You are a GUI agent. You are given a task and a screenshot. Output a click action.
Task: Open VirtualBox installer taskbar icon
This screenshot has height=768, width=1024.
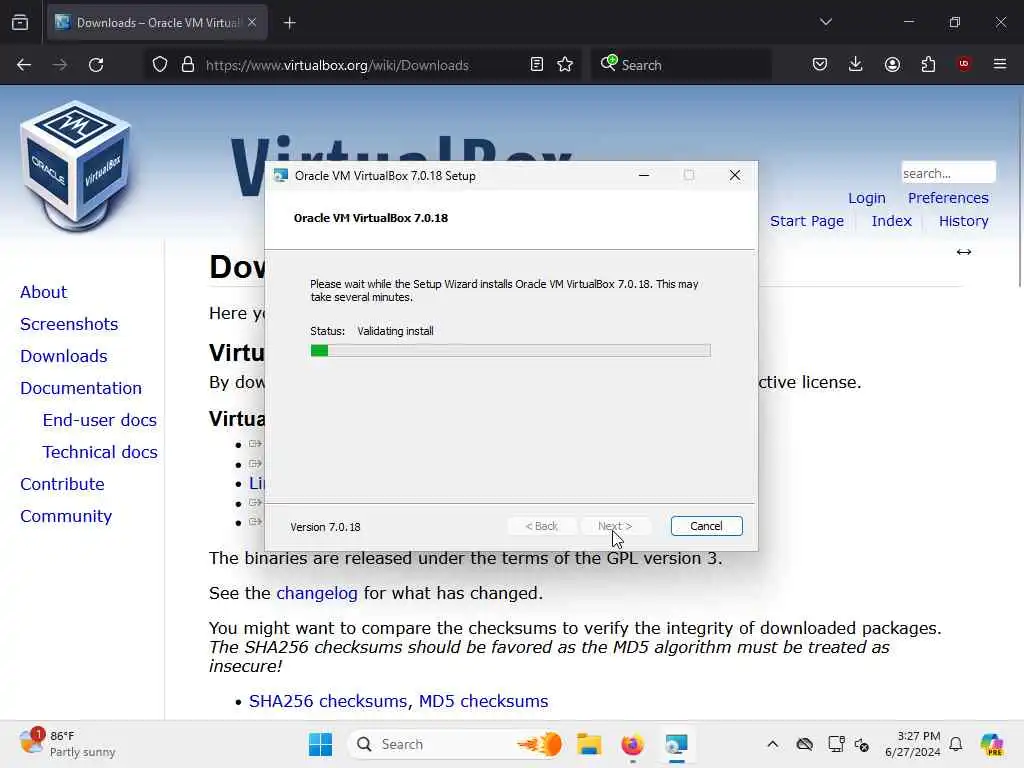[x=676, y=744]
